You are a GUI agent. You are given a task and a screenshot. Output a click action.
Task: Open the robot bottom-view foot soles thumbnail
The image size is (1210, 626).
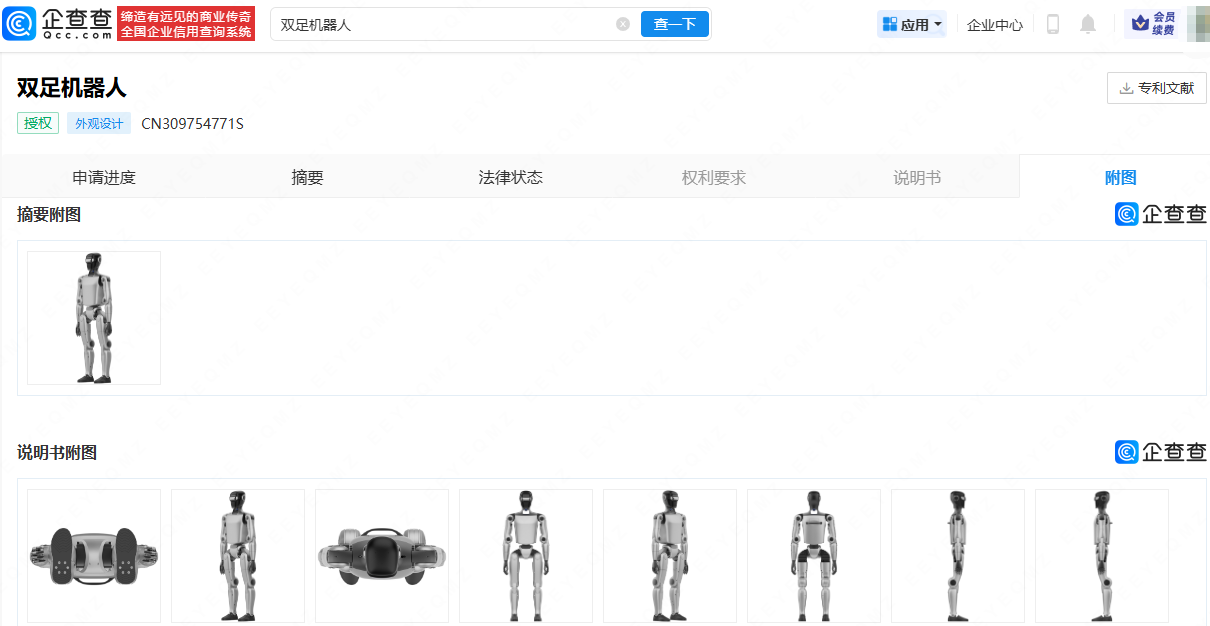[94, 556]
